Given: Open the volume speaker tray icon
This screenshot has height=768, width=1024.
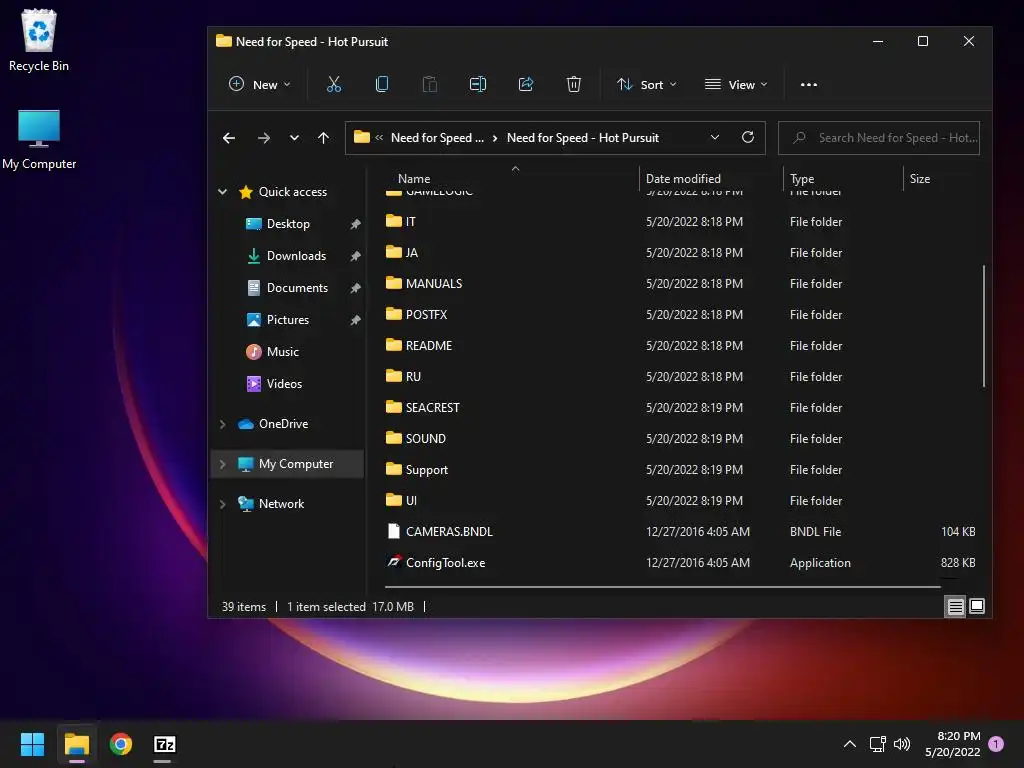Looking at the screenshot, I should [902, 744].
